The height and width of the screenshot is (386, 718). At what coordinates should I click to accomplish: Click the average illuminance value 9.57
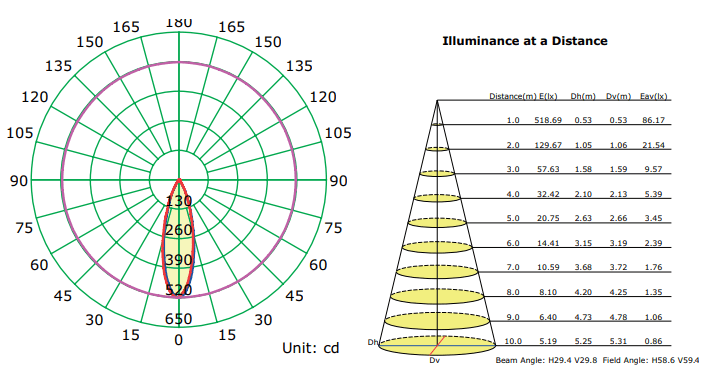pos(653,169)
